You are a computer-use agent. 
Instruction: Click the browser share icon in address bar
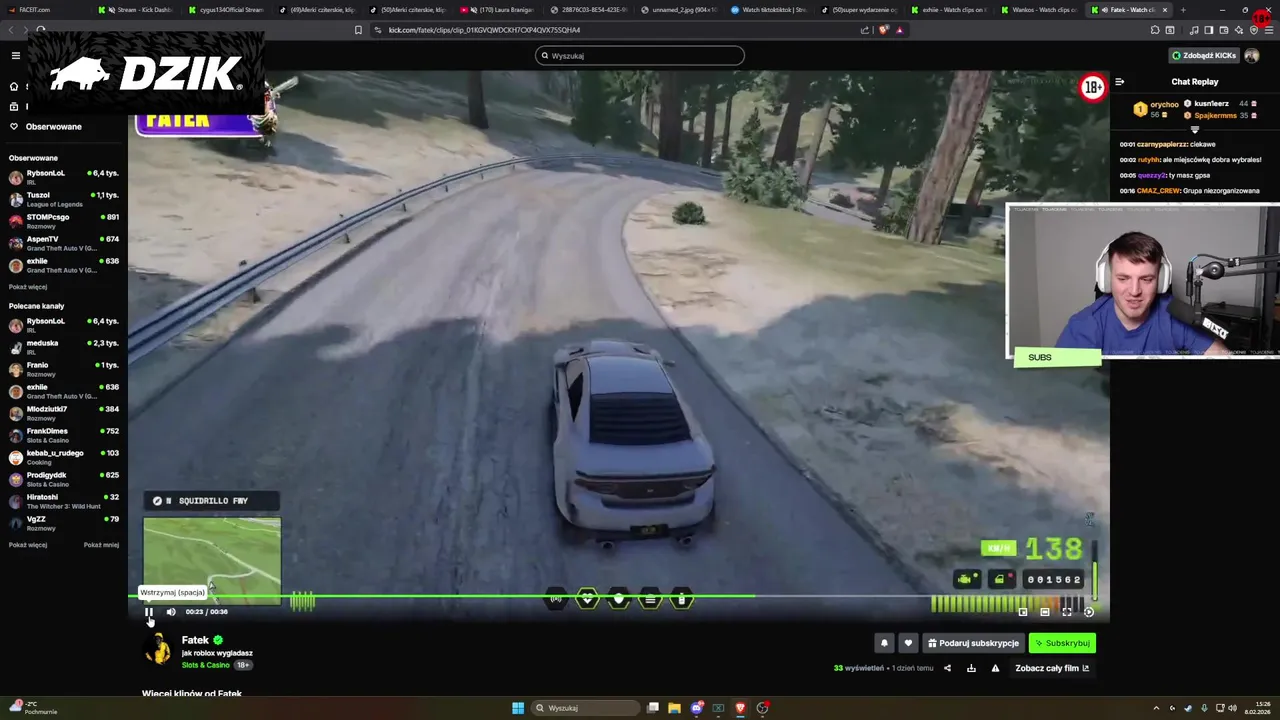[x=865, y=30]
